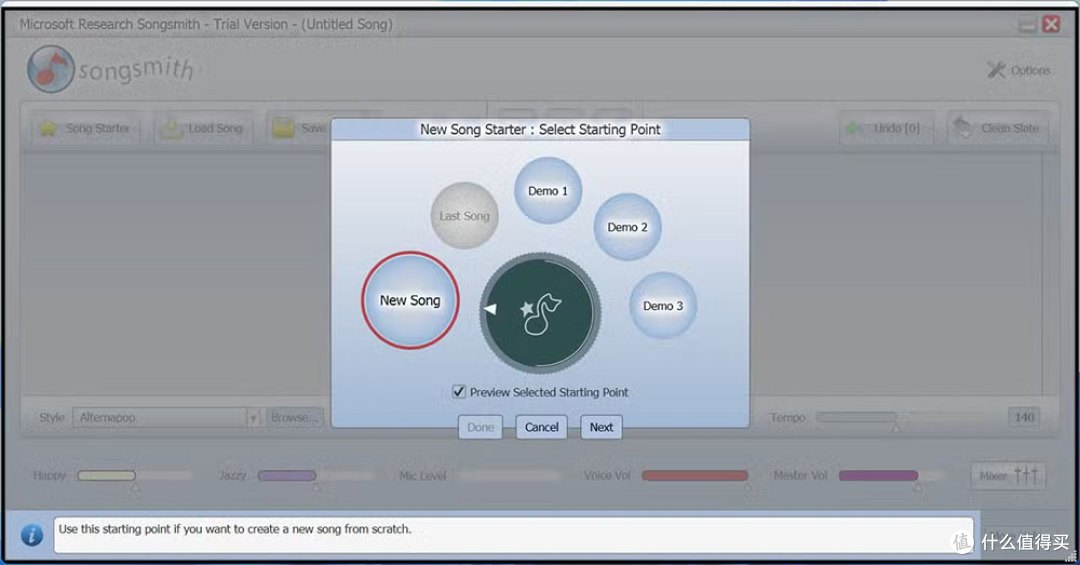Open the Song Starter toolbar button
The image size is (1080, 565).
click(x=85, y=128)
